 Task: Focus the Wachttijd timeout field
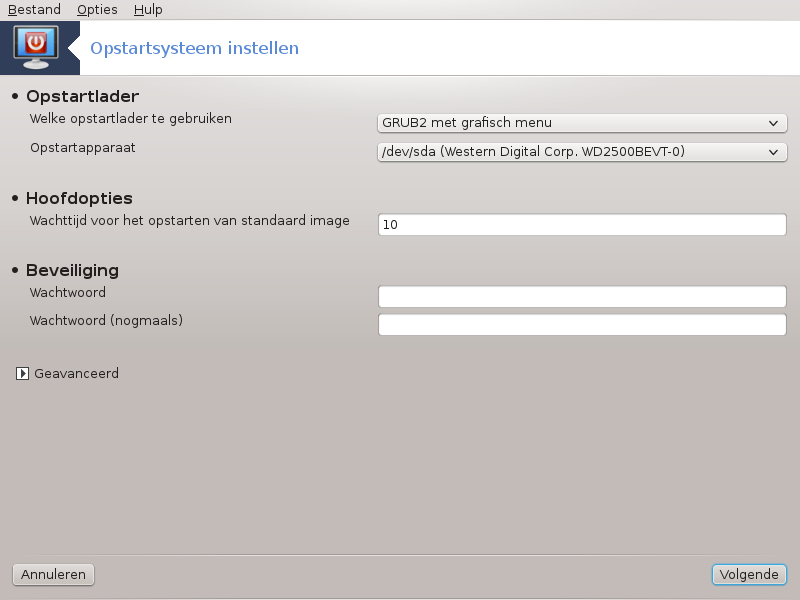[582, 224]
